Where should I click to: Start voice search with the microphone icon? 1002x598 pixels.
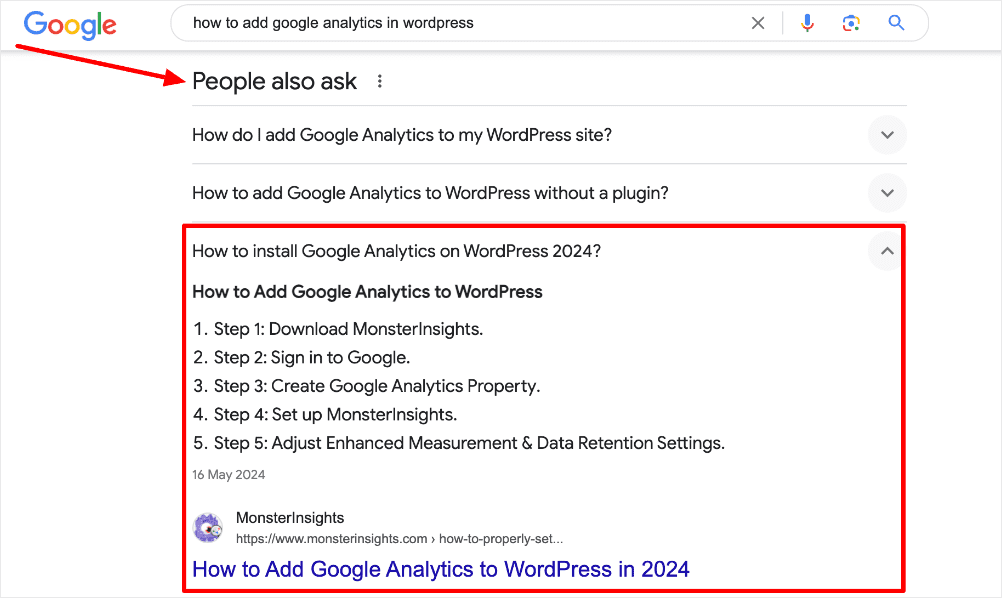pos(808,23)
